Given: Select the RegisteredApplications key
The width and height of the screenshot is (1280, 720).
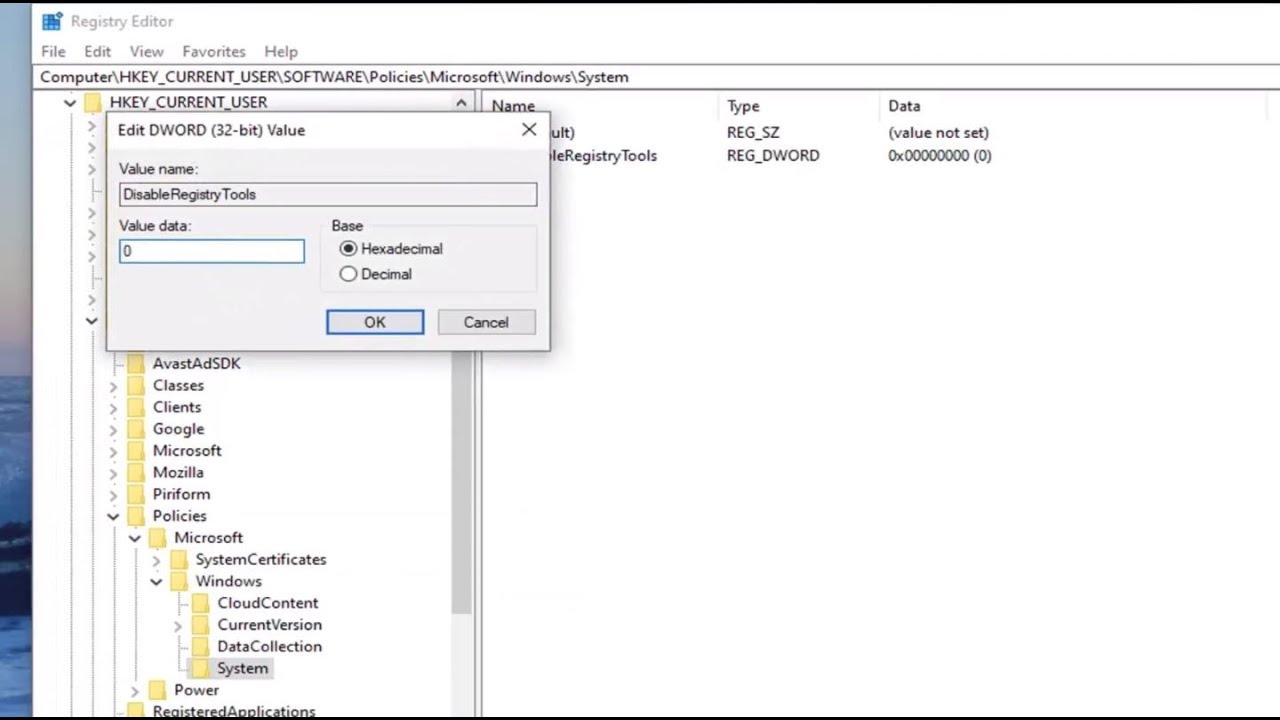Looking at the screenshot, I should click(x=234, y=711).
